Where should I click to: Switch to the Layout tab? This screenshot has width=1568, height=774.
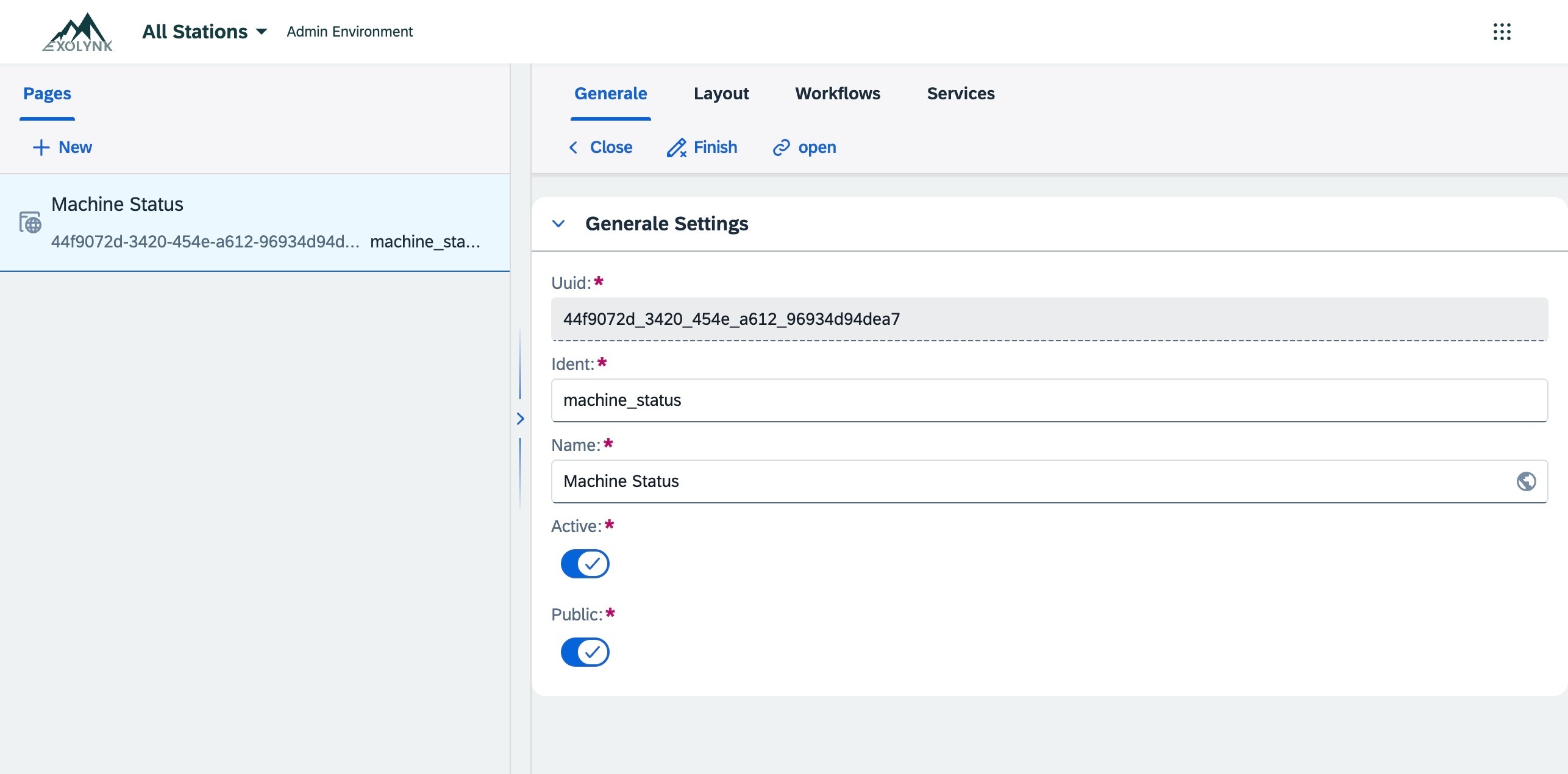pos(721,93)
